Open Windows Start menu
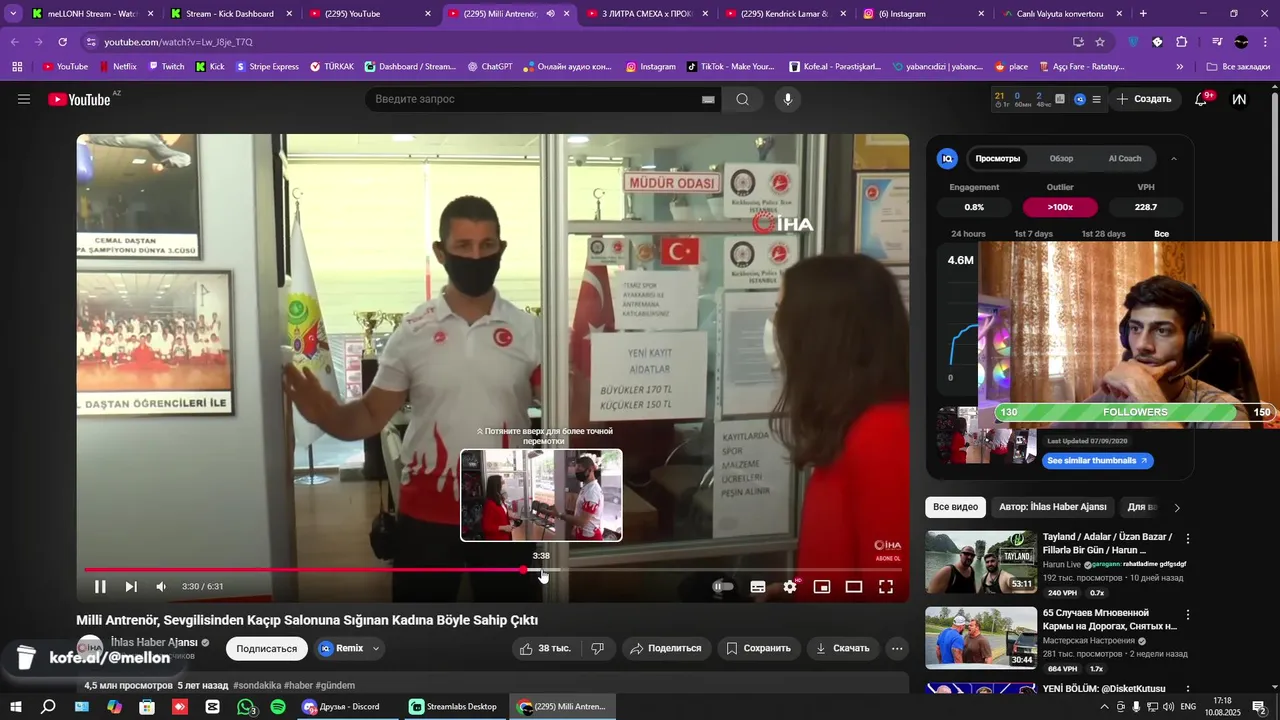Viewport: 1280px width, 720px height. (15, 707)
